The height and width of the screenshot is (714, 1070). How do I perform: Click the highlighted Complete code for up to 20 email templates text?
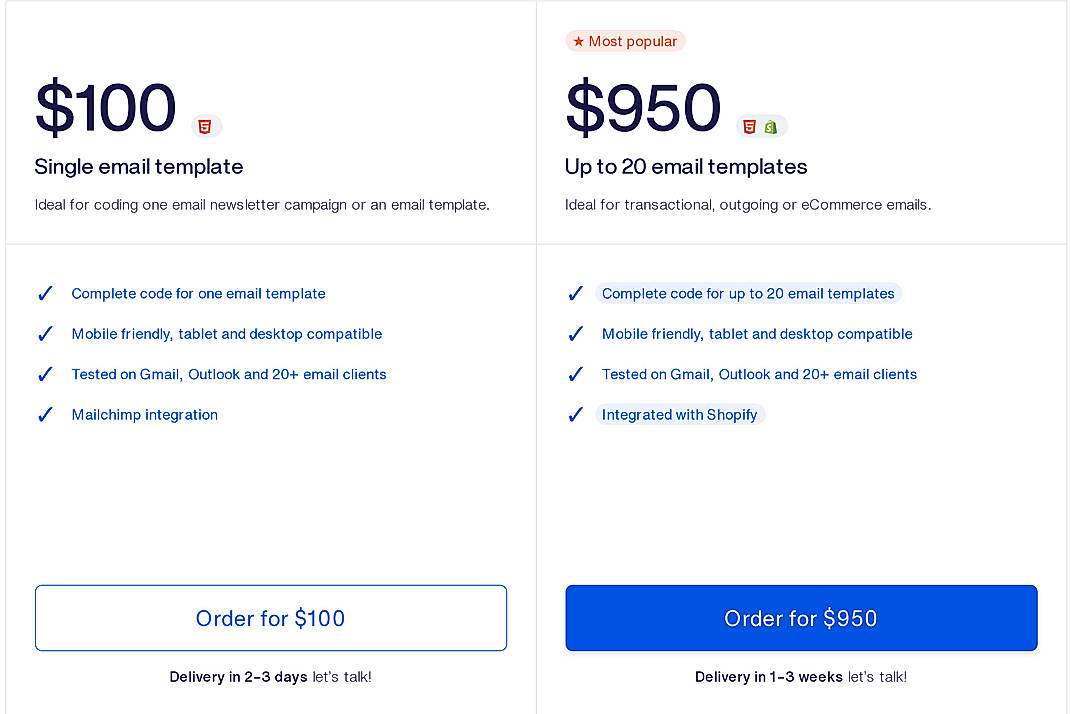click(x=747, y=293)
